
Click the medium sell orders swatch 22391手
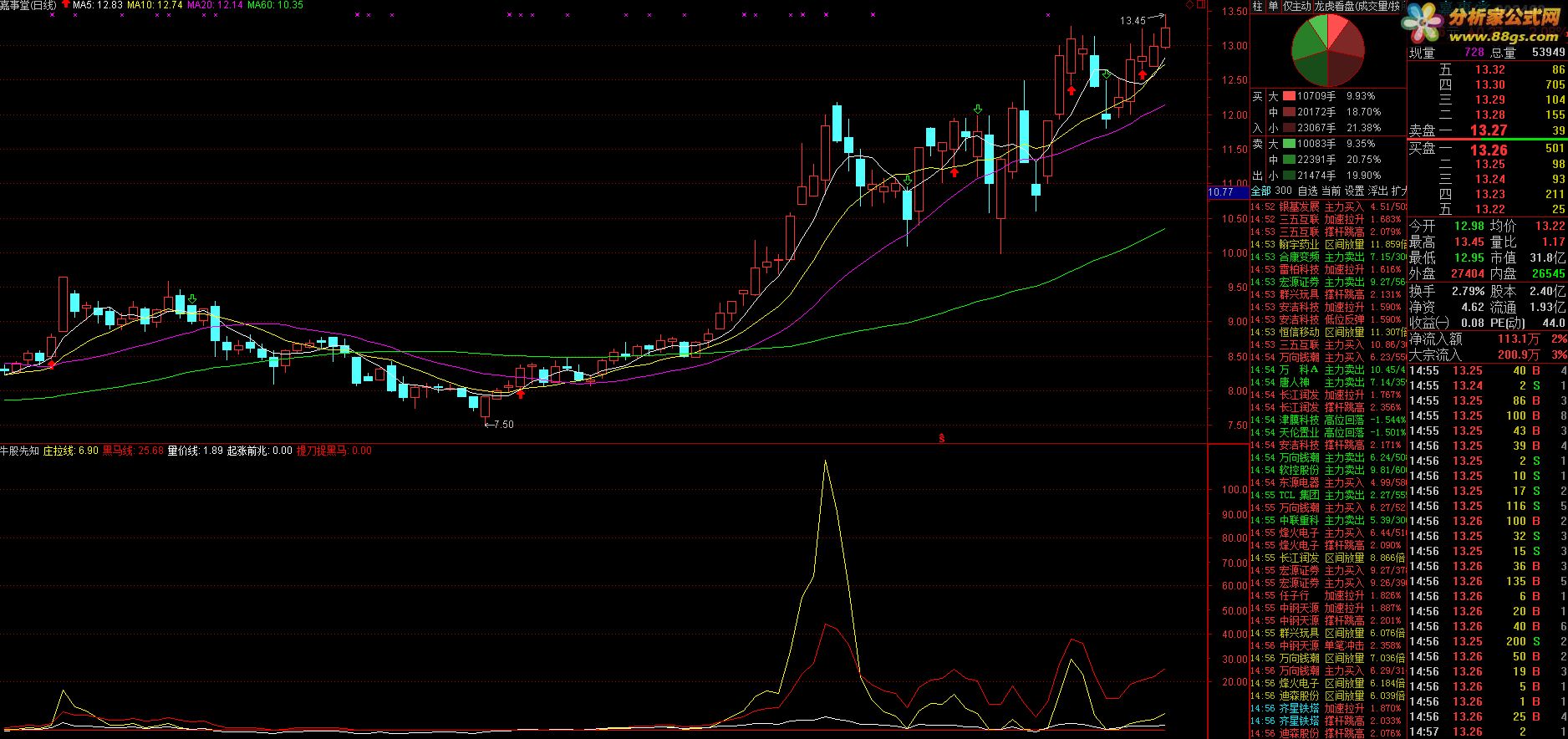[x=1290, y=160]
